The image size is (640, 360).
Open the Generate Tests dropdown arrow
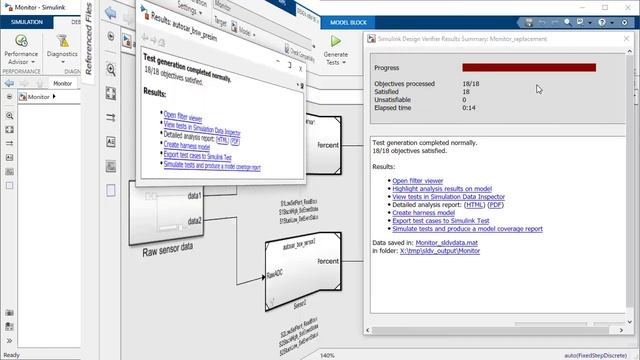coord(344,62)
